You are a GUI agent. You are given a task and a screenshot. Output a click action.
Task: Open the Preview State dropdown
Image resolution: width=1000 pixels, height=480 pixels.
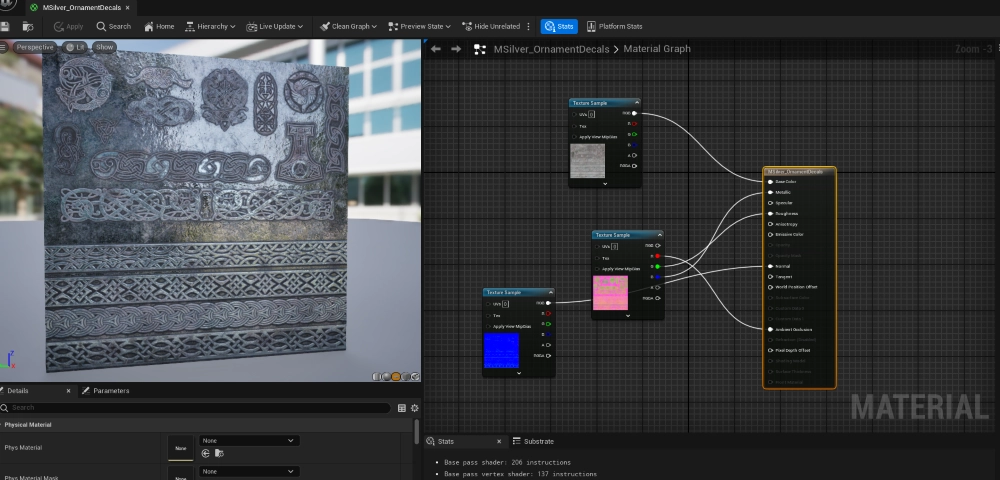[x=419, y=26]
